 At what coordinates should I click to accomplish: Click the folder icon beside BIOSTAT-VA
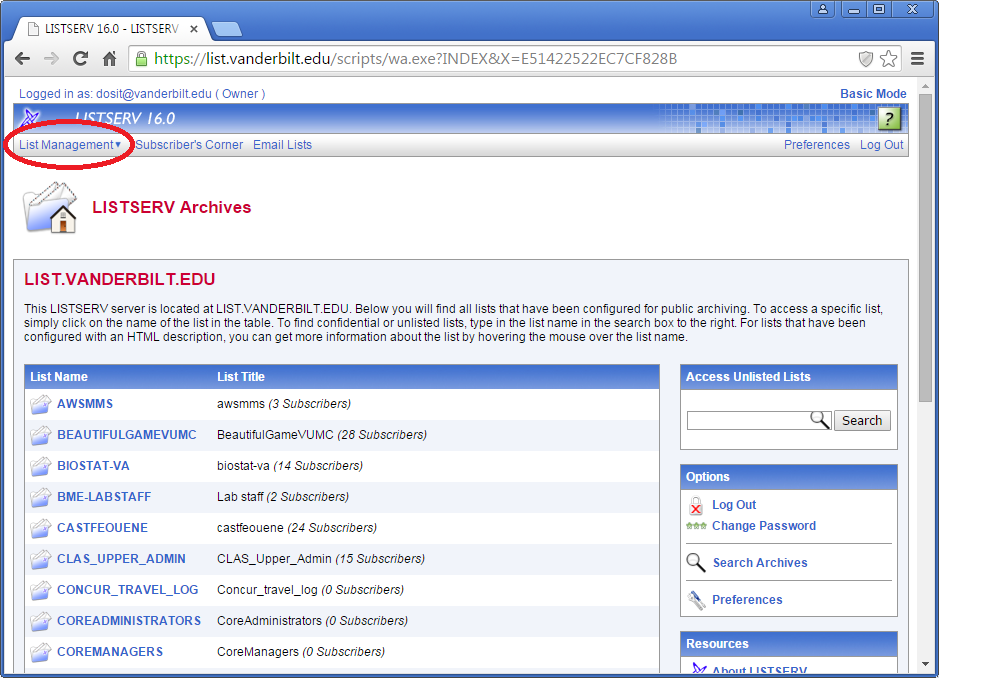click(40, 466)
